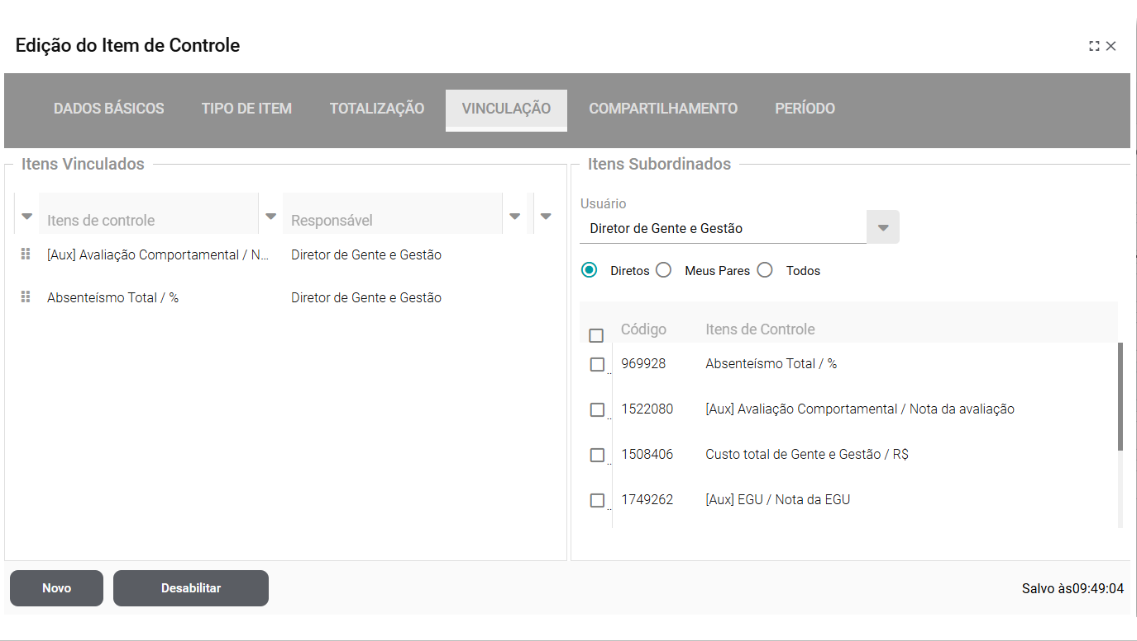This screenshot has width=1137, height=641.
Task: Open the Compartilhamento tab
Action: coord(663,109)
